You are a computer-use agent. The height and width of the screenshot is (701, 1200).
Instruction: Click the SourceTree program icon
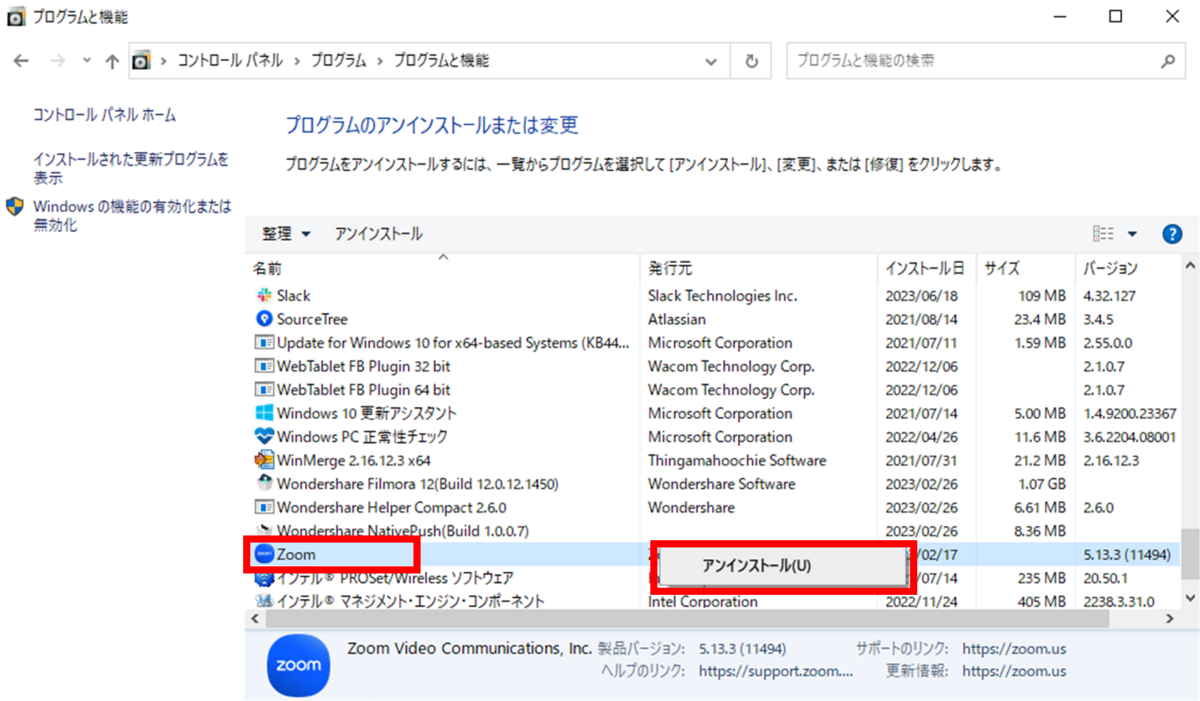(264, 319)
